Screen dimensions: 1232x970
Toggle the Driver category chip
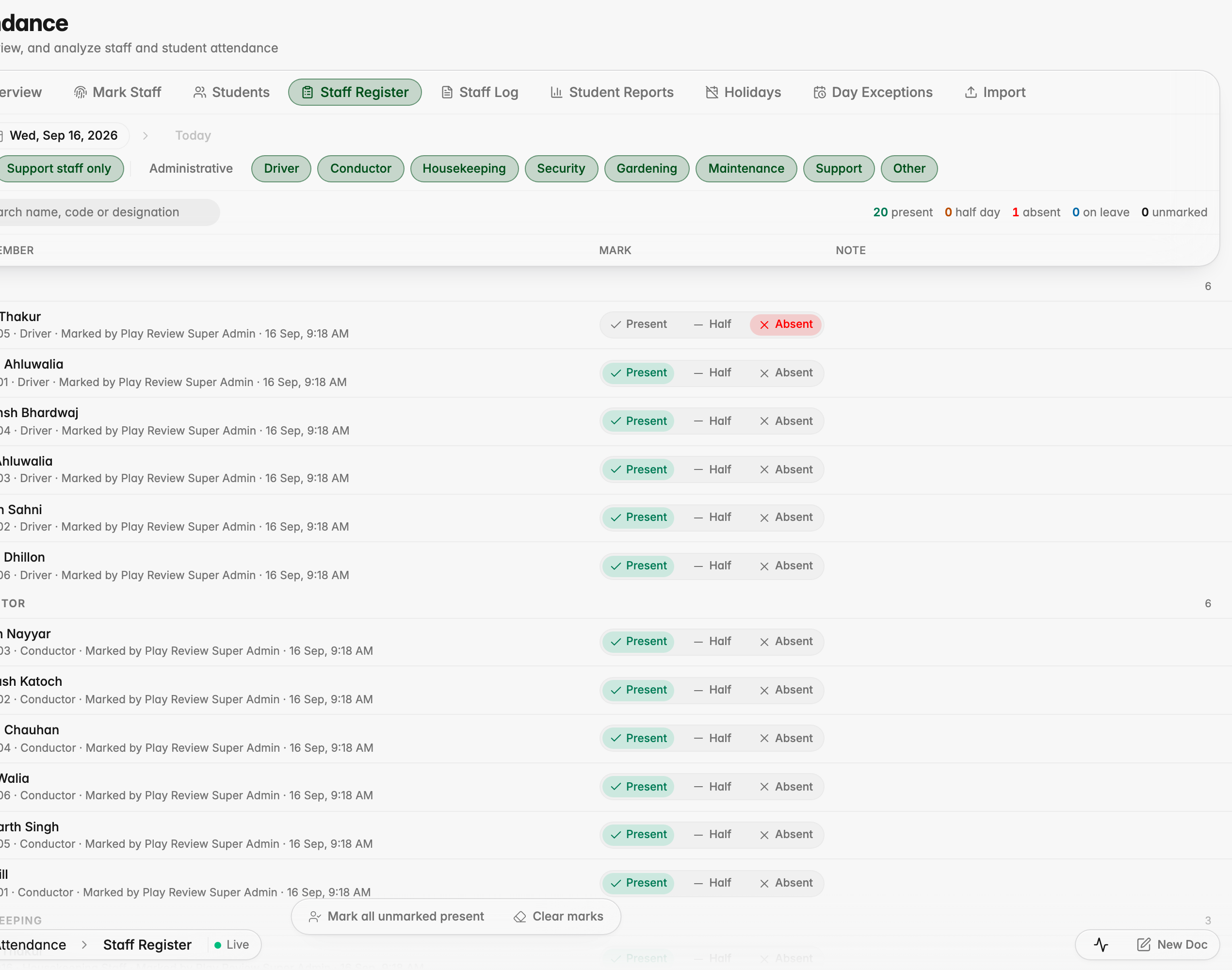[281, 169]
